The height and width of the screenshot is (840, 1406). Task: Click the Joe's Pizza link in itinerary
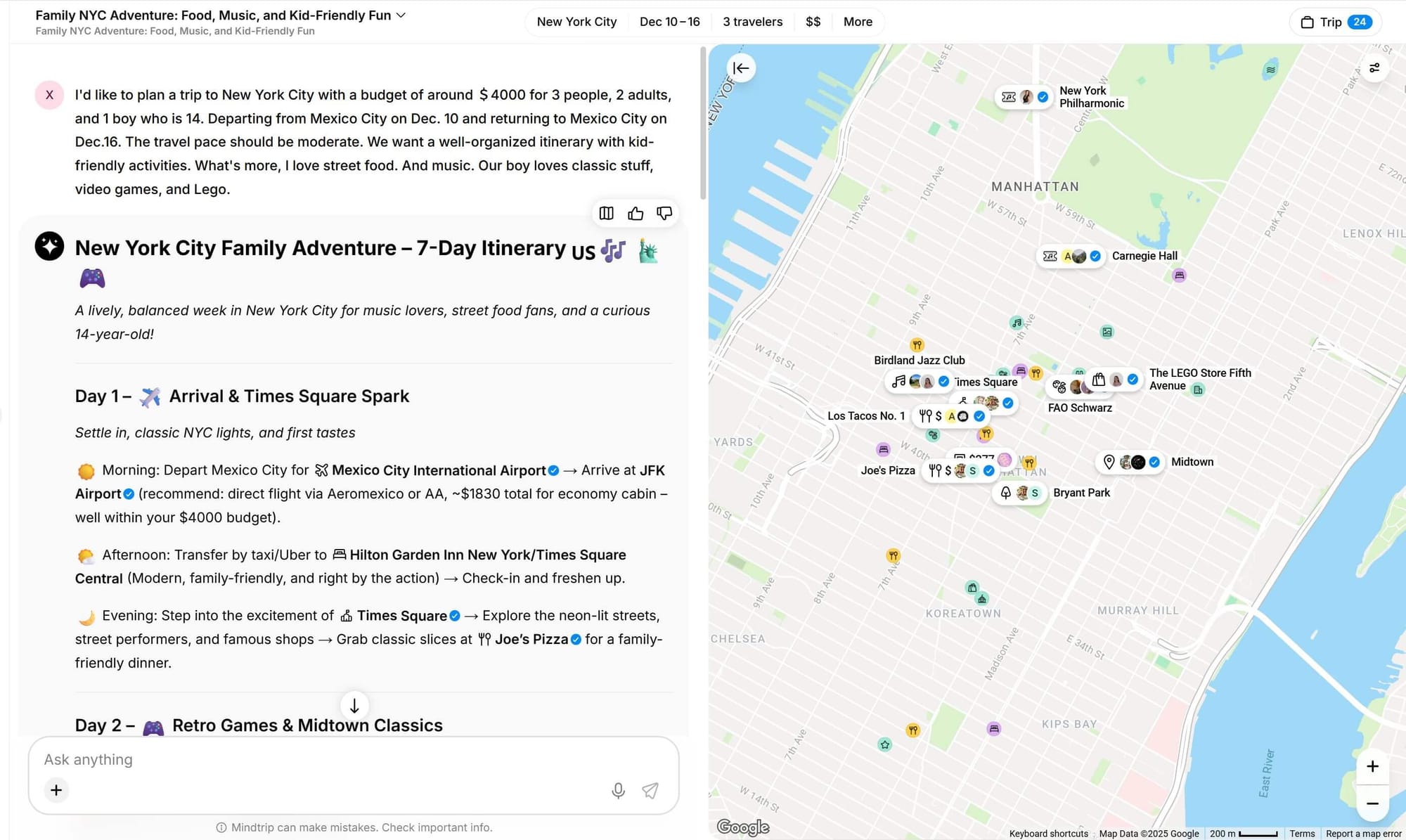[531, 639]
